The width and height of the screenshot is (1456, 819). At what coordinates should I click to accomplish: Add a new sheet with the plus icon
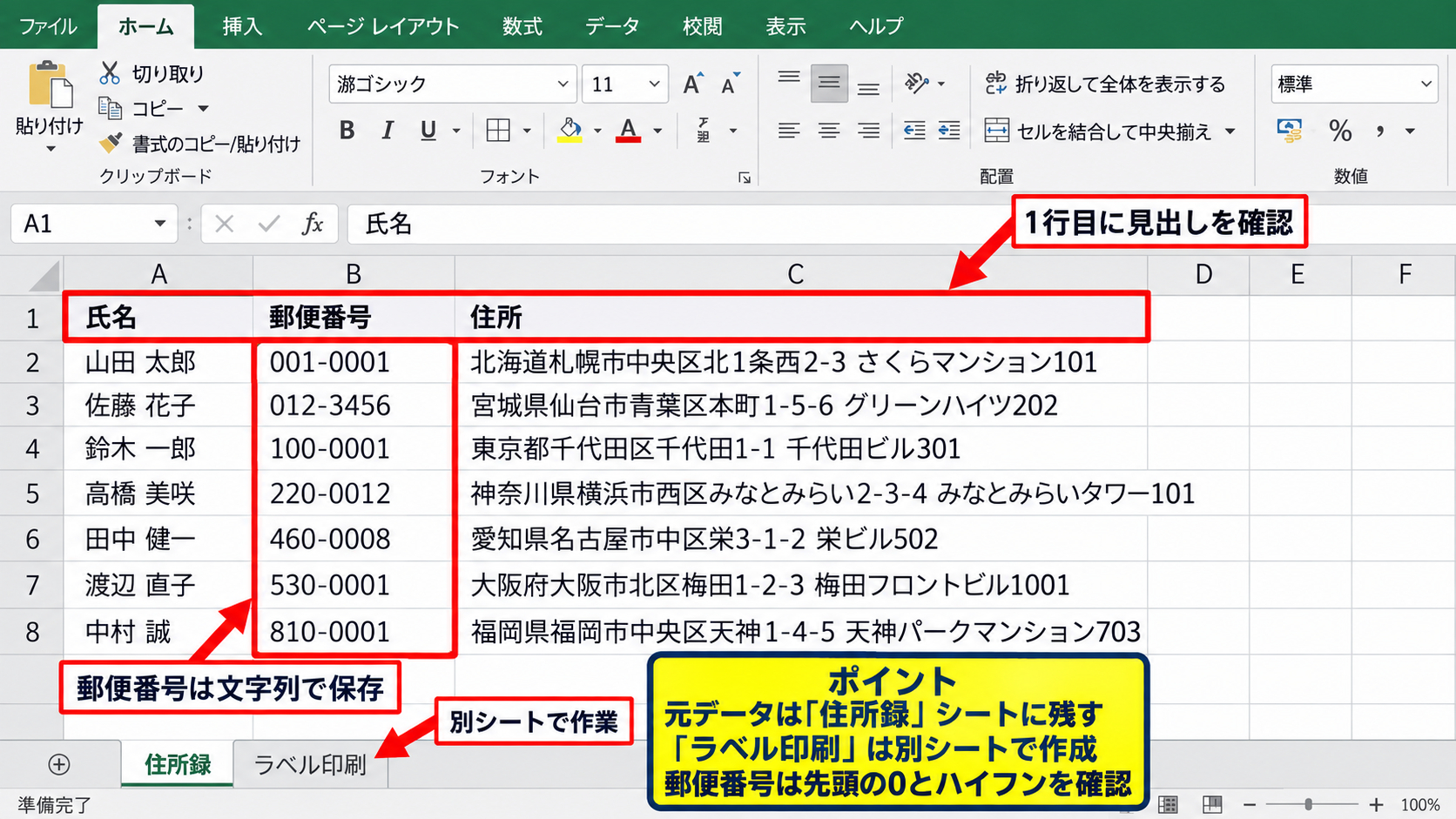point(59,764)
